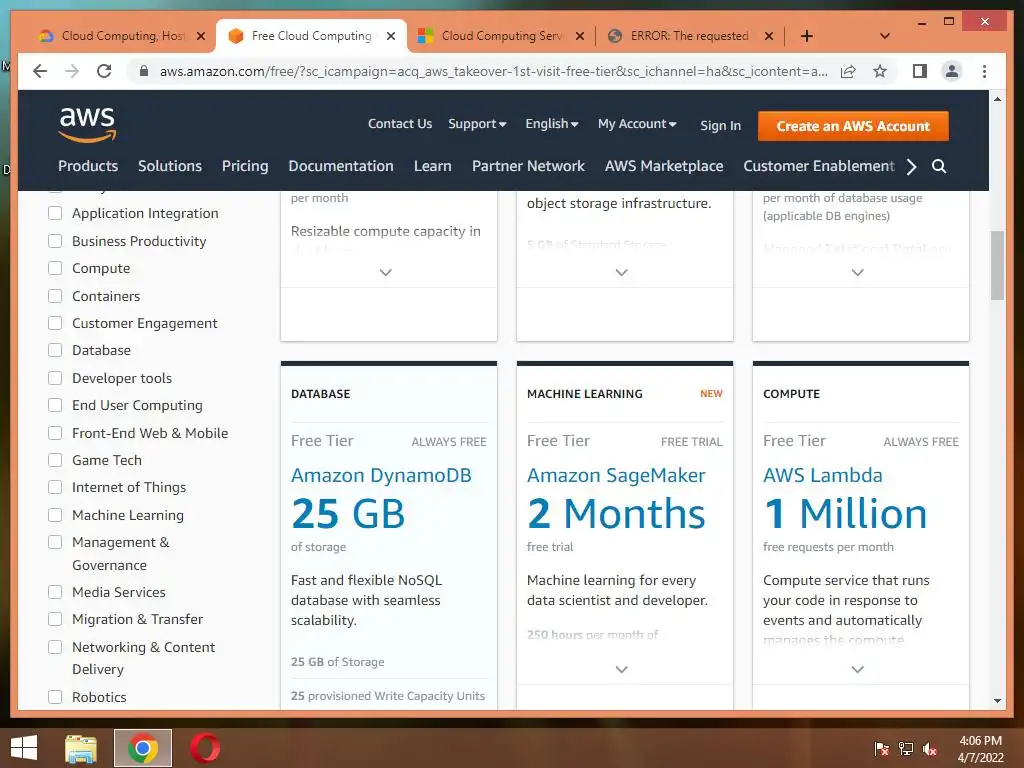Open the Windows Start menu
This screenshot has width=1024, height=768.
[24, 748]
